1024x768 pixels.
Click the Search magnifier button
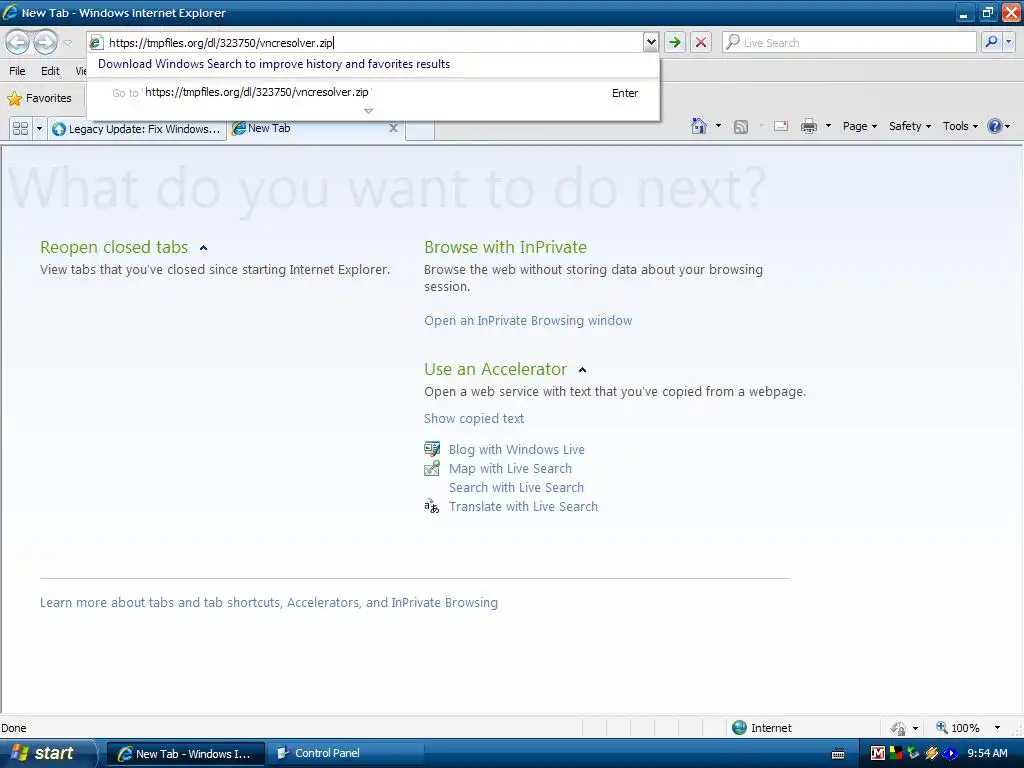pyautogui.click(x=991, y=42)
